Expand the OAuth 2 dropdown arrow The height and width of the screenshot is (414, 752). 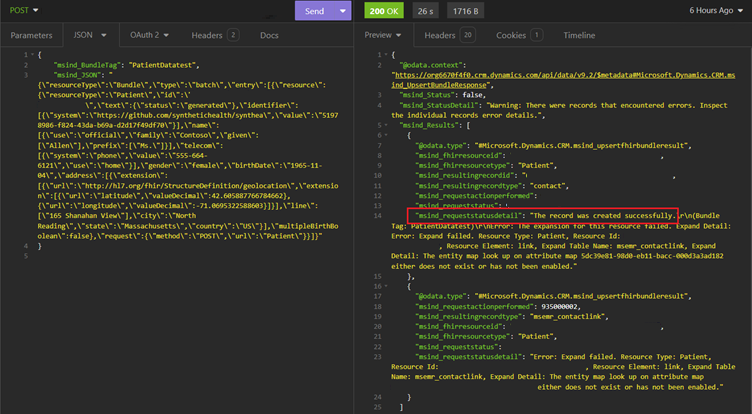(x=166, y=35)
